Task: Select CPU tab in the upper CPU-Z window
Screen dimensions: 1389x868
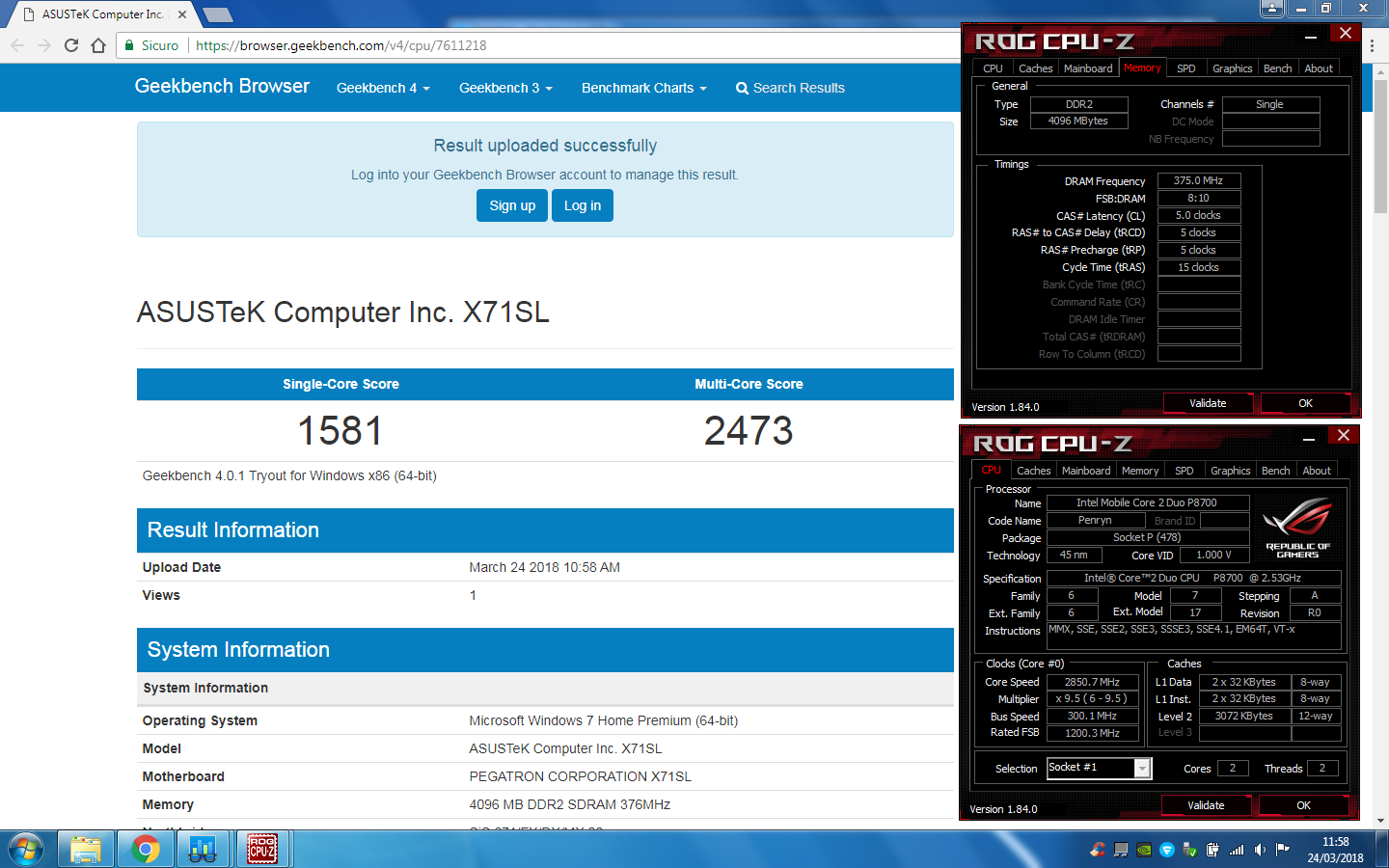Action: [993, 68]
